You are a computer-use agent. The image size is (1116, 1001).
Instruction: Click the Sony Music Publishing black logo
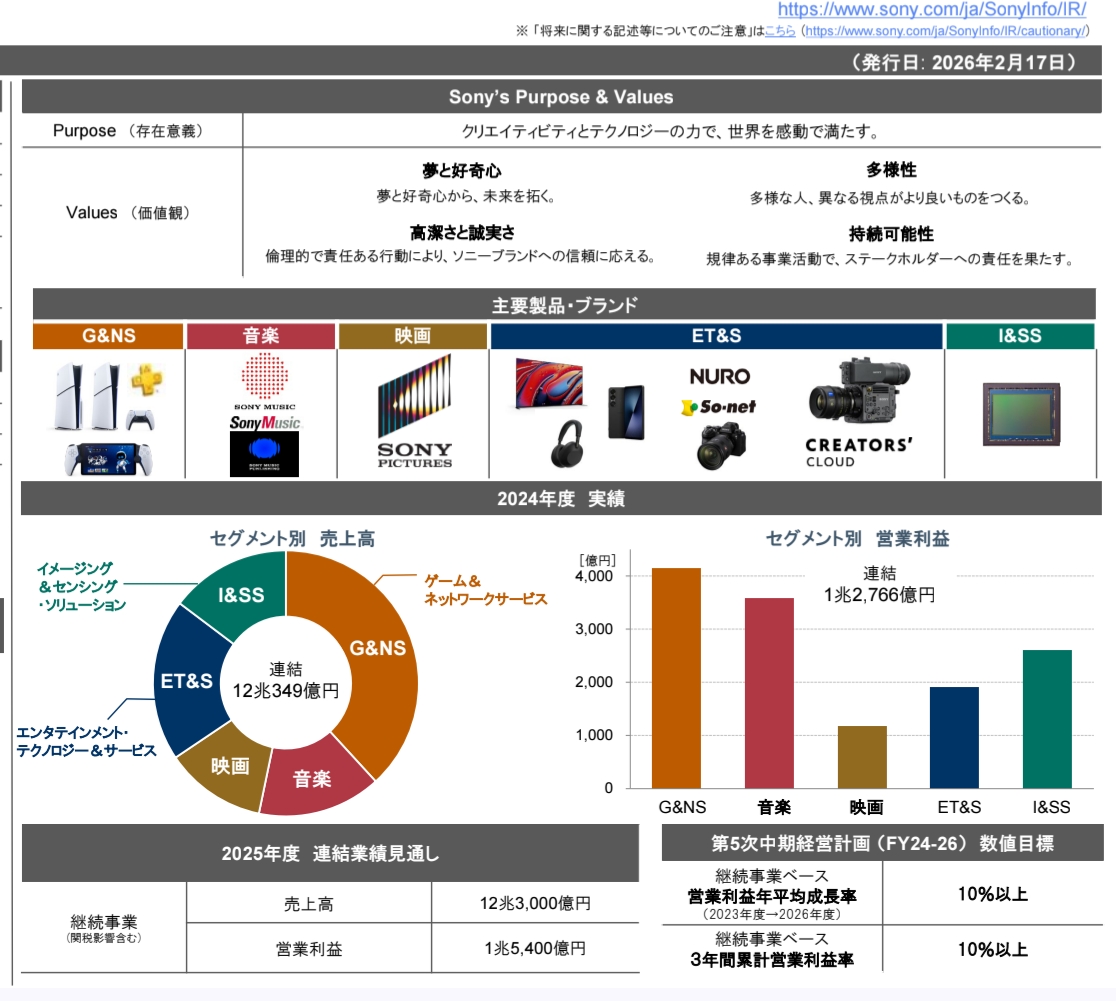click(264, 453)
